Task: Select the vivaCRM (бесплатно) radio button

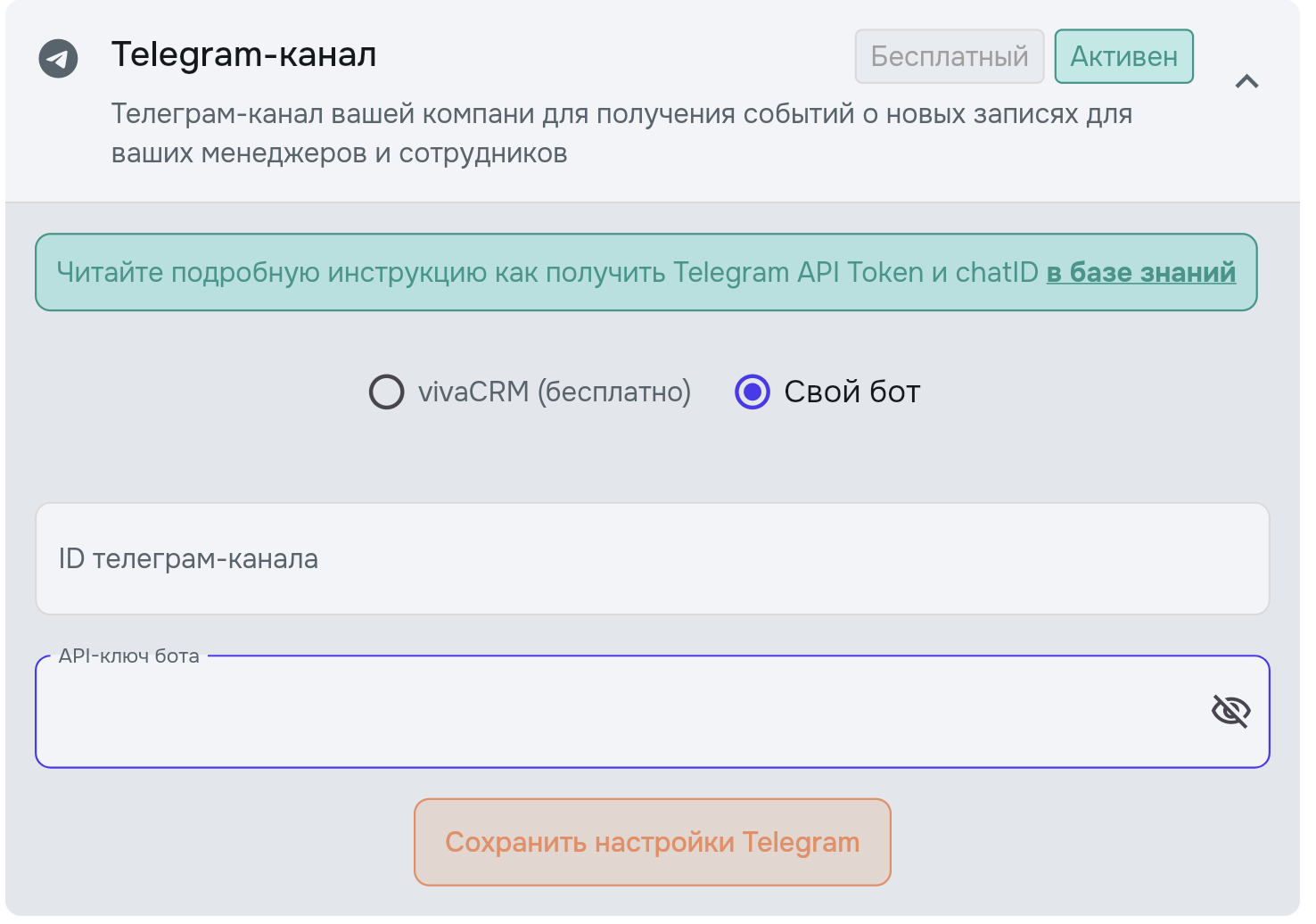Action: [x=386, y=392]
